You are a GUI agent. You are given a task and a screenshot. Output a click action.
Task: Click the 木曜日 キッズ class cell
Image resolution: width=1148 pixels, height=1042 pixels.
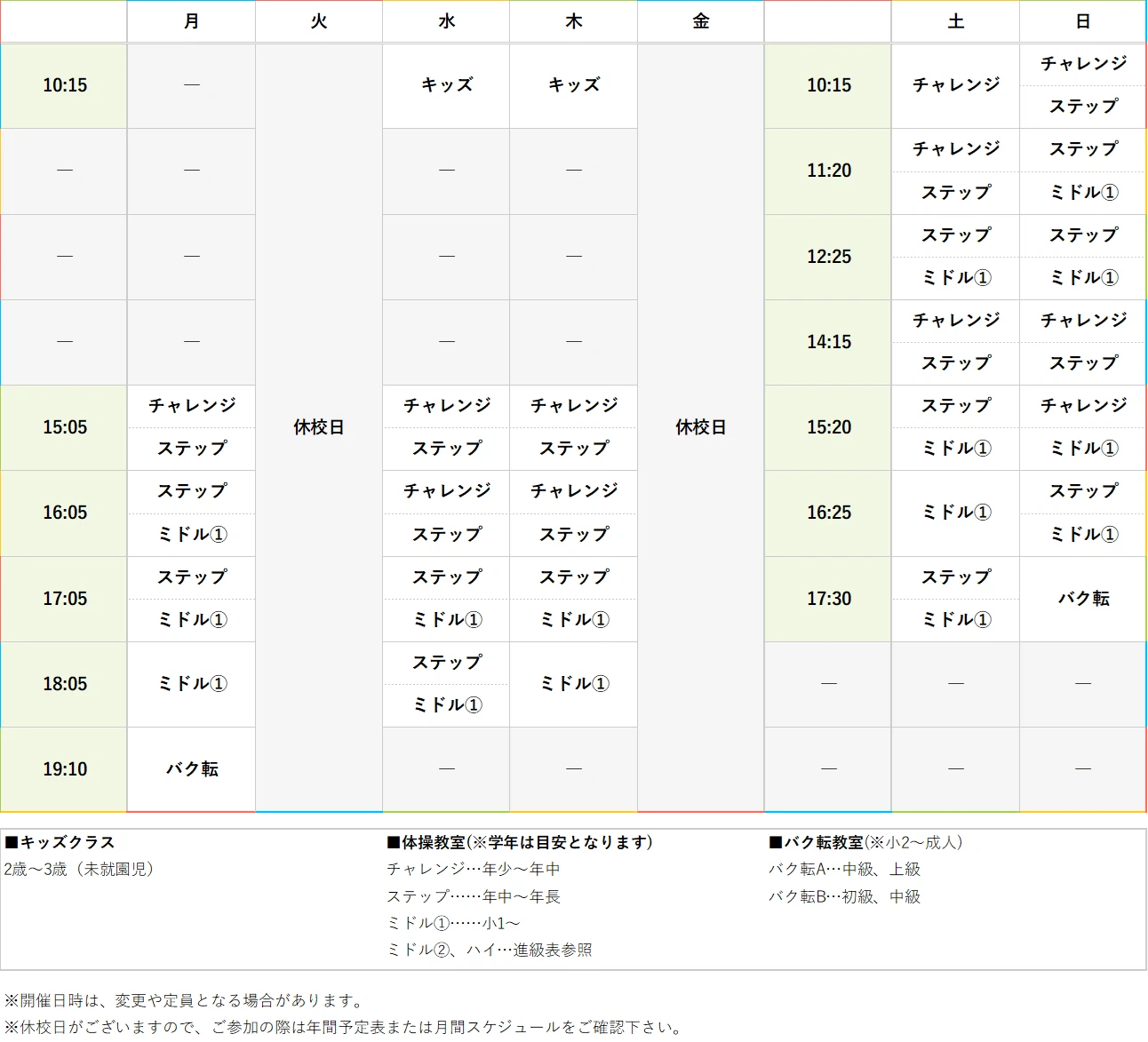point(573,85)
